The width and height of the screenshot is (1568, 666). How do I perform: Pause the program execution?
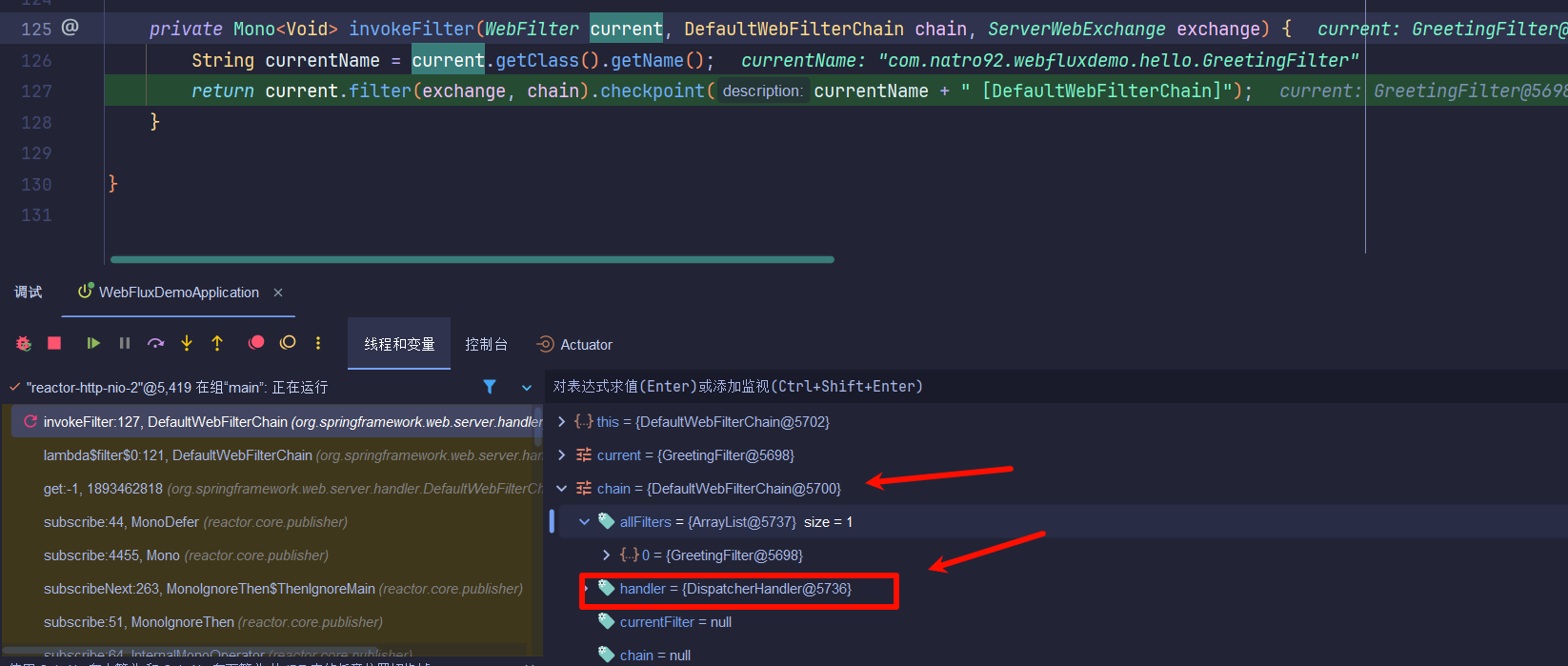125,343
